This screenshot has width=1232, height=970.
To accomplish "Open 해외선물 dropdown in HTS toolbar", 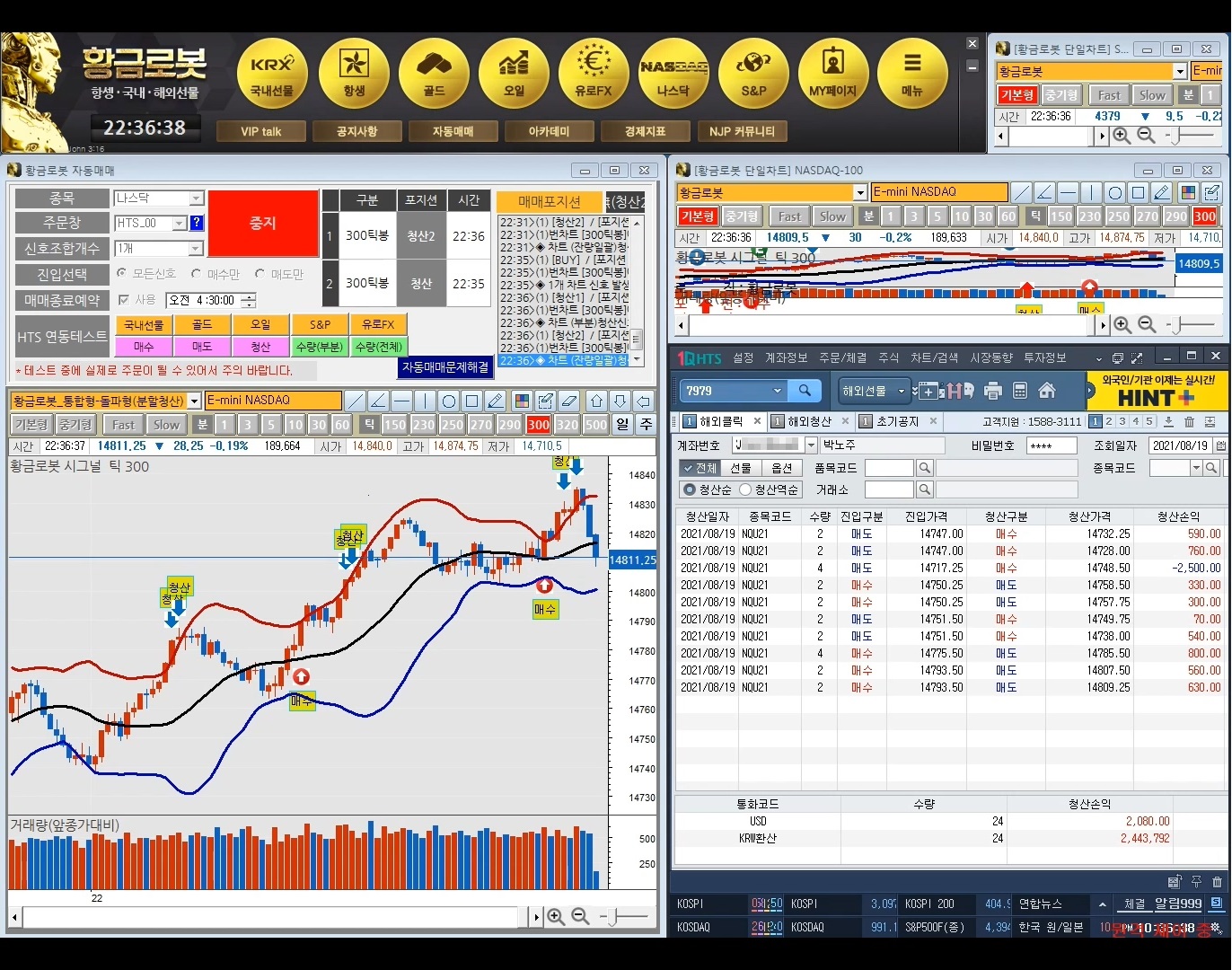I will pos(873,391).
